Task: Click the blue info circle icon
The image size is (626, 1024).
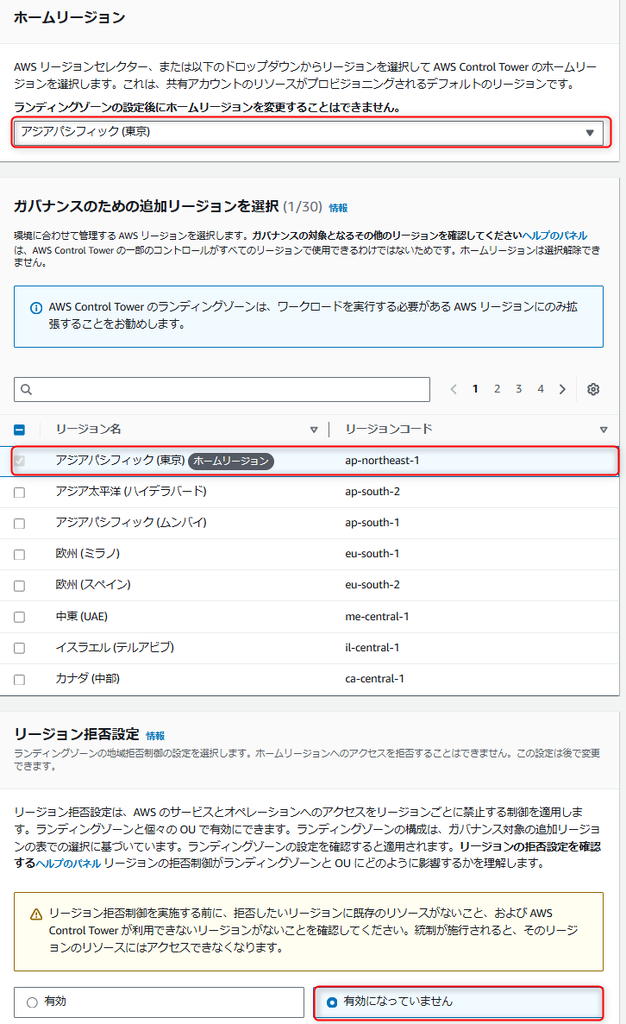Action: (x=37, y=308)
